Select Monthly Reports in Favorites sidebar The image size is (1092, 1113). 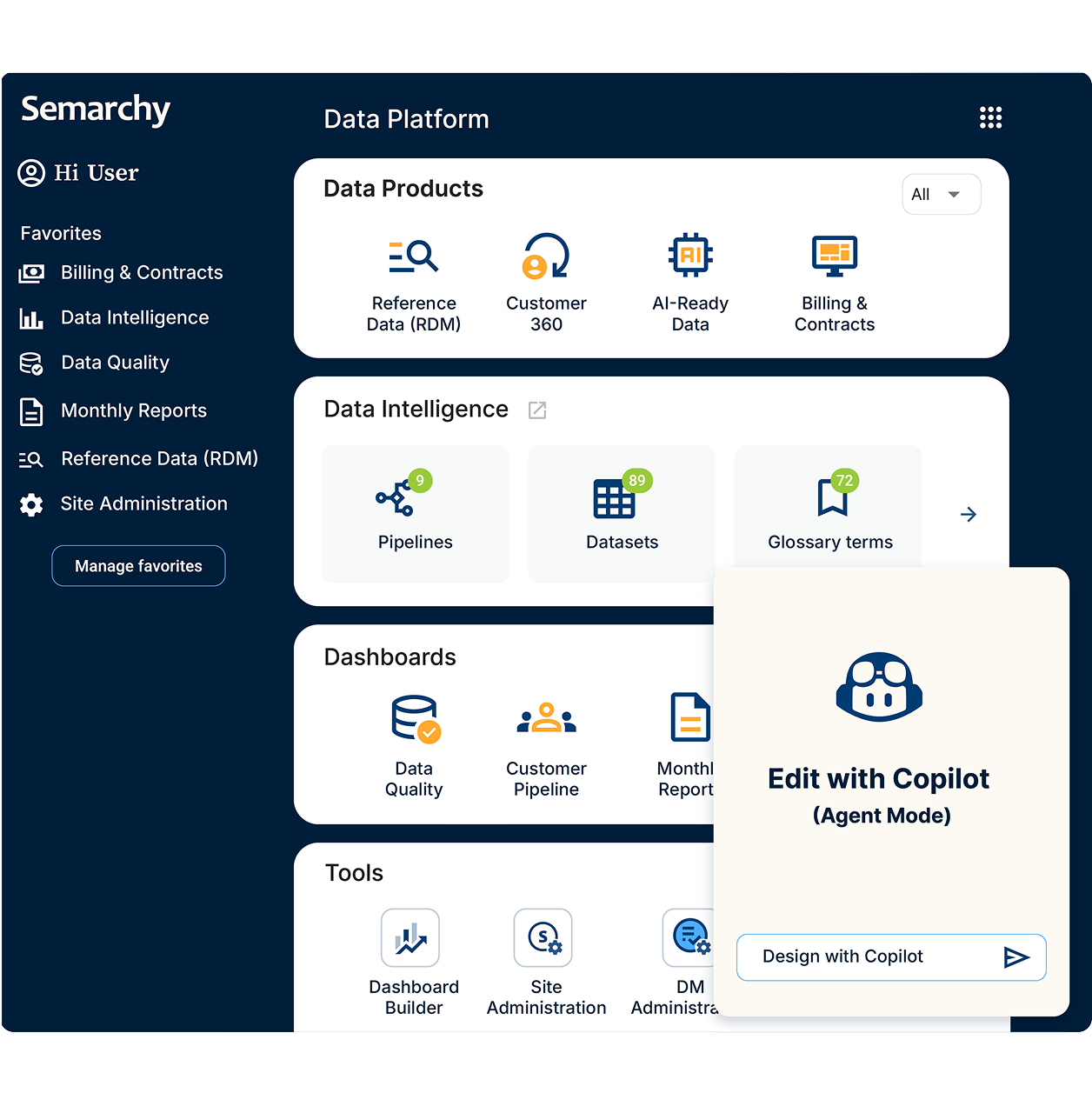[x=133, y=411]
